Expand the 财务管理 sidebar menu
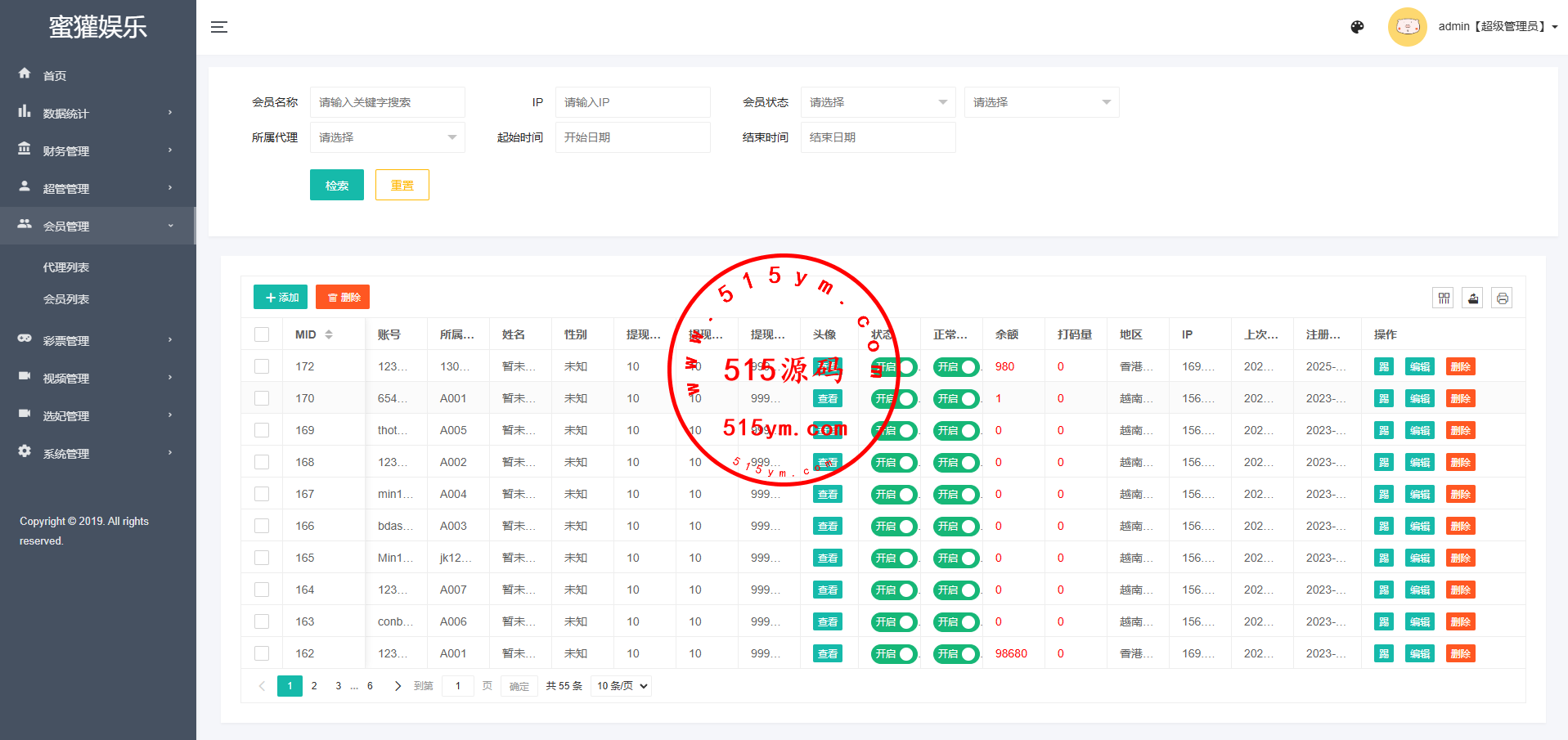 pos(66,150)
